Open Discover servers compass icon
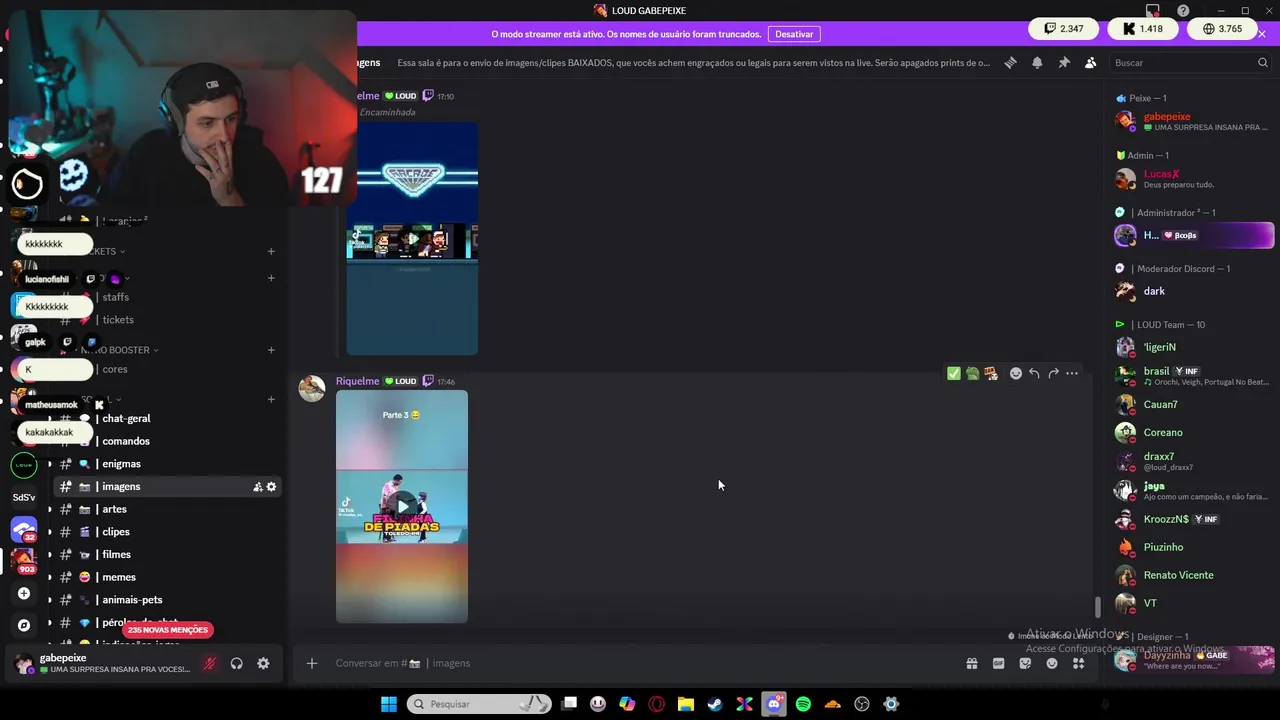This screenshot has width=1280, height=720. point(24,625)
